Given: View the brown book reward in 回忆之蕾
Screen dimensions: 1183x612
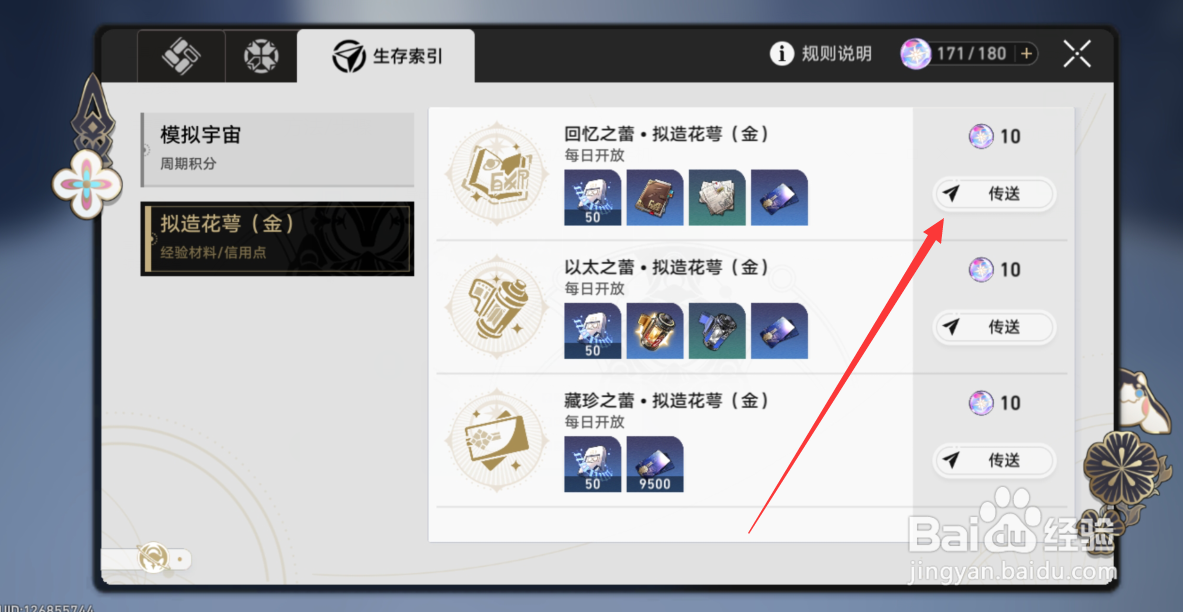Looking at the screenshot, I should tap(655, 197).
